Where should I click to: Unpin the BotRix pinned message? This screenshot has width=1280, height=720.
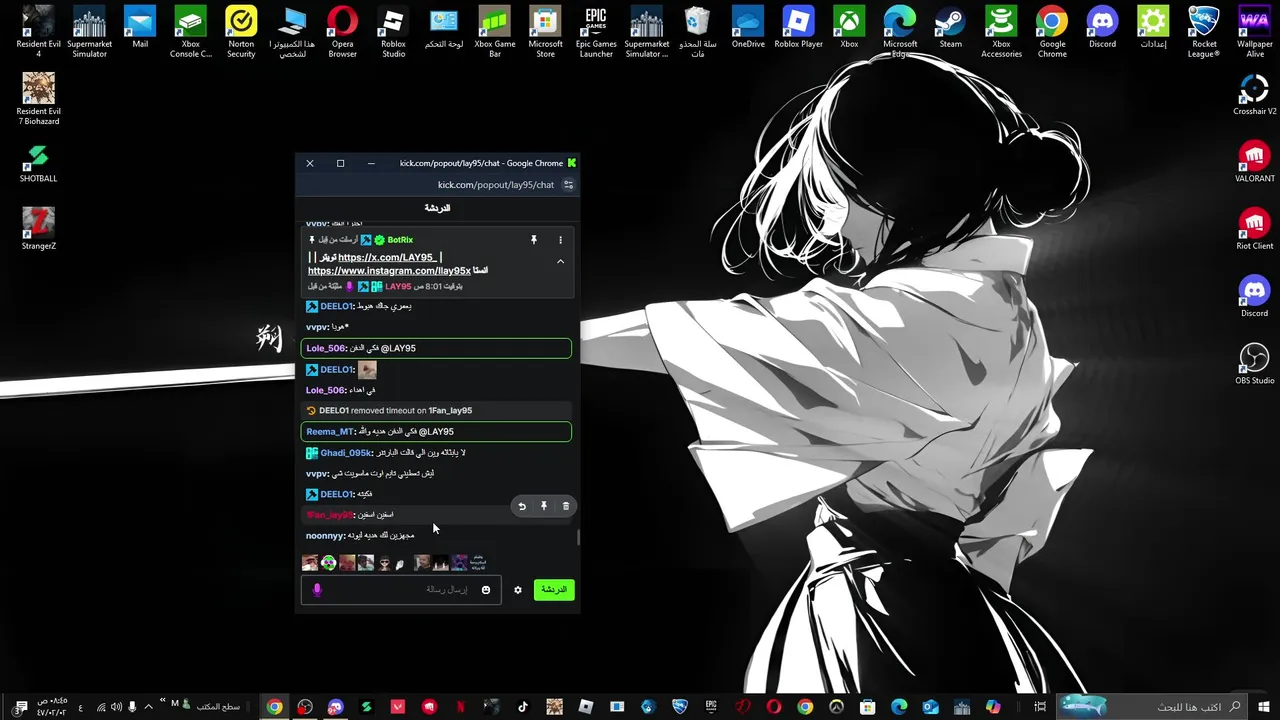click(534, 240)
